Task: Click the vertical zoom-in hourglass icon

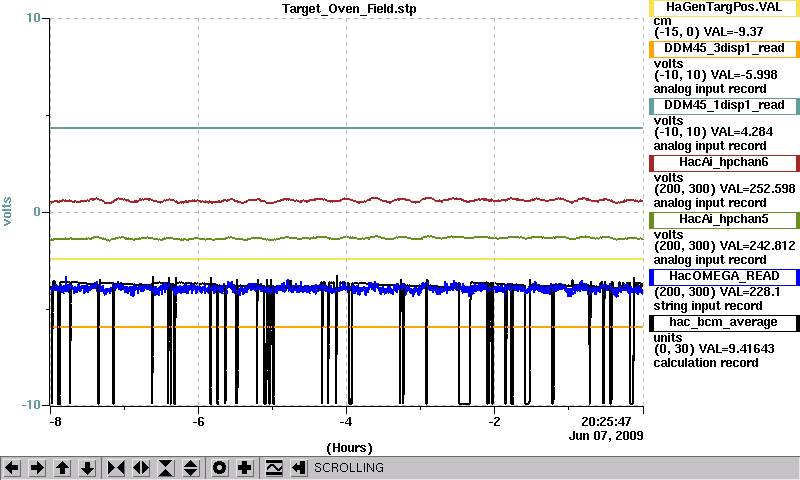Action: (x=166, y=468)
